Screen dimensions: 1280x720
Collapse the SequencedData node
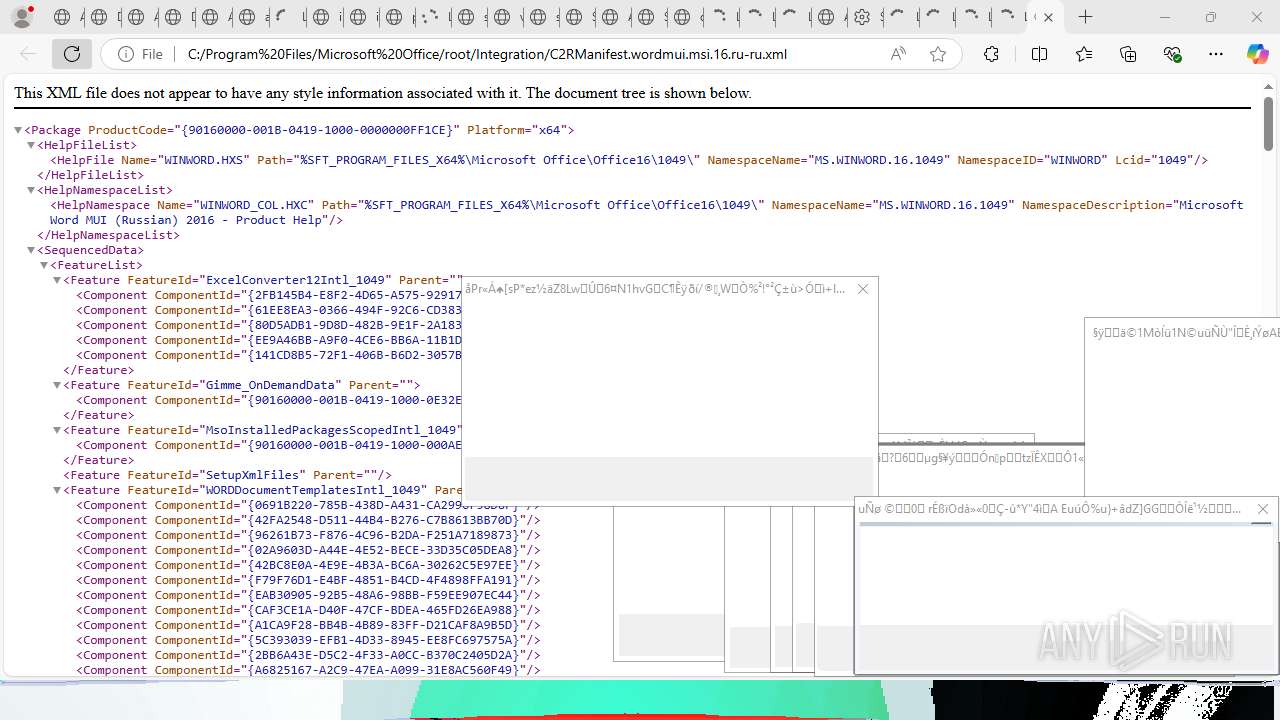click(x=31, y=250)
